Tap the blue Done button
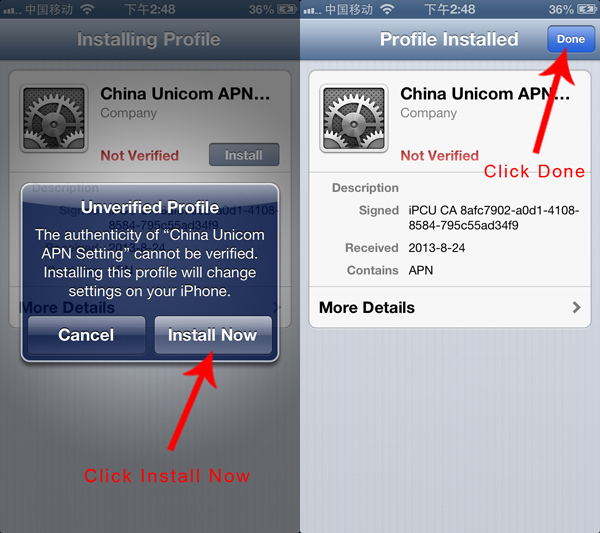 point(571,39)
